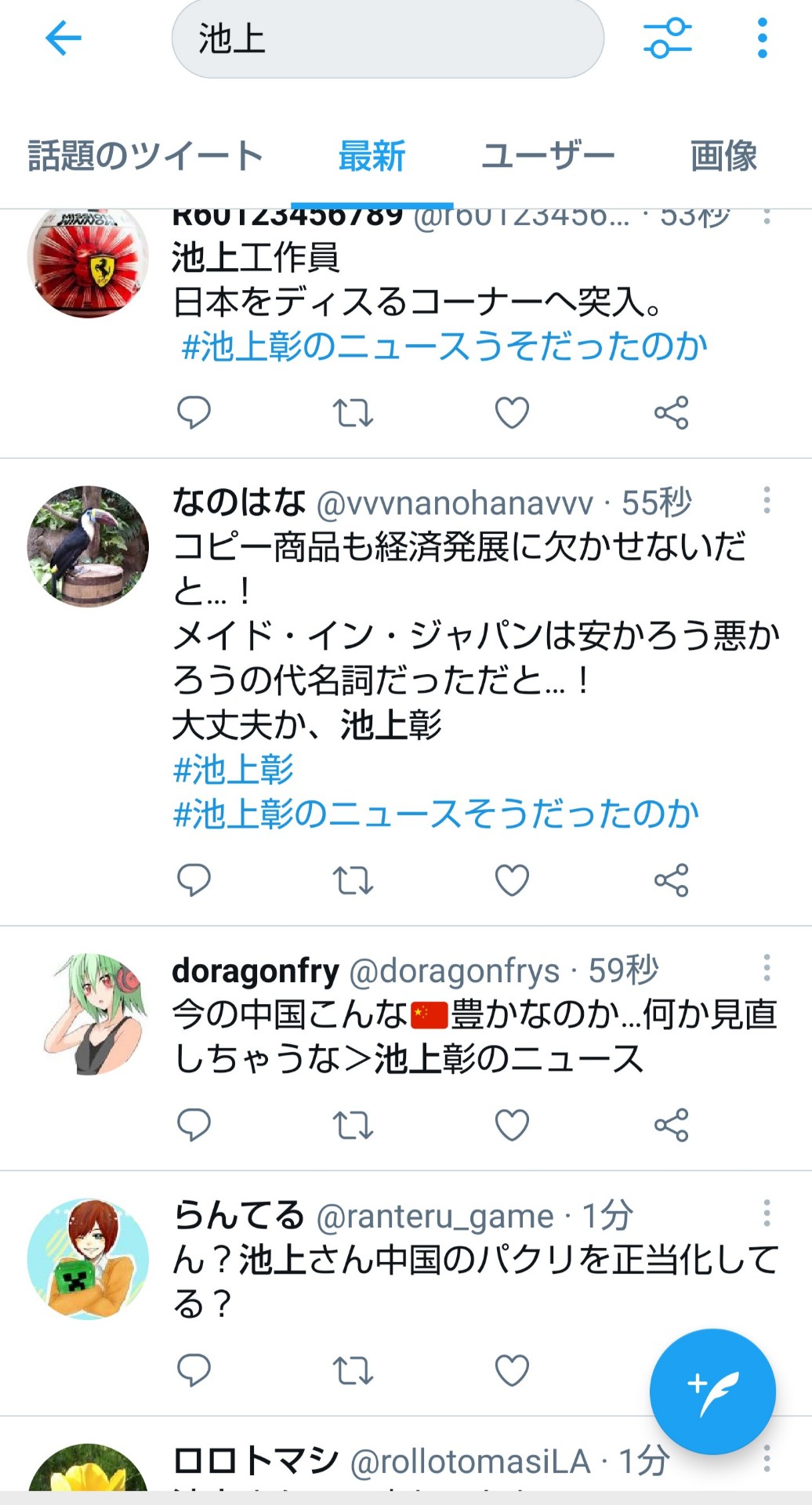The image size is (812, 1505).
Task: Expand options menu on なのはな tweet
Action: (767, 500)
